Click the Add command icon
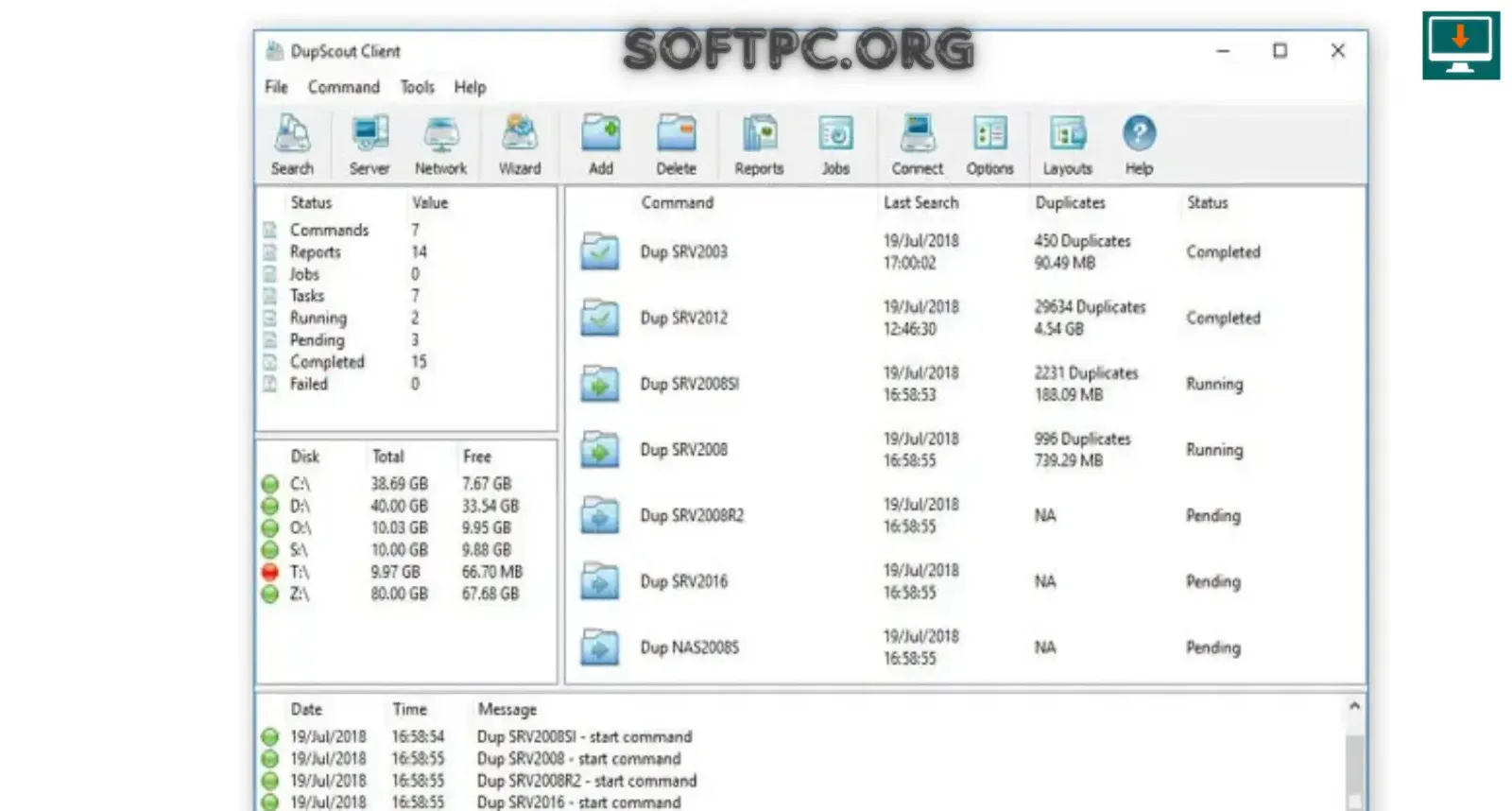This screenshot has height=811, width=1512. [x=601, y=144]
